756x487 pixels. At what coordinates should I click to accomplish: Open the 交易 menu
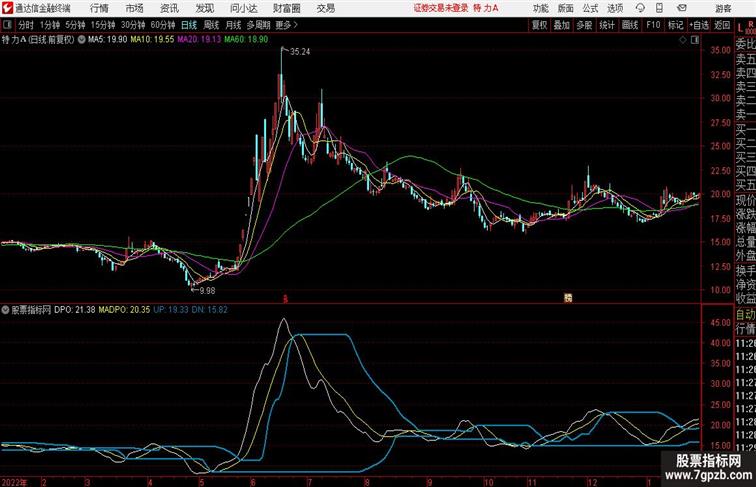[325, 8]
